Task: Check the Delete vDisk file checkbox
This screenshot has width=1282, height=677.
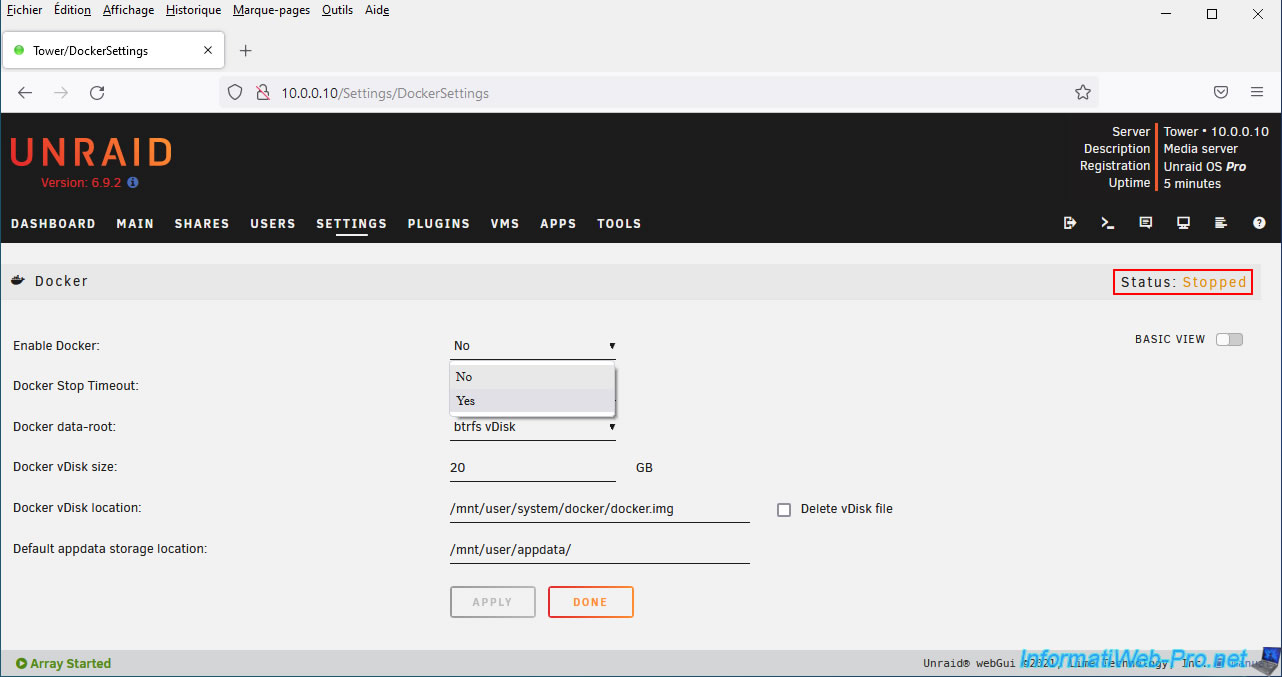Action: point(784,509)
